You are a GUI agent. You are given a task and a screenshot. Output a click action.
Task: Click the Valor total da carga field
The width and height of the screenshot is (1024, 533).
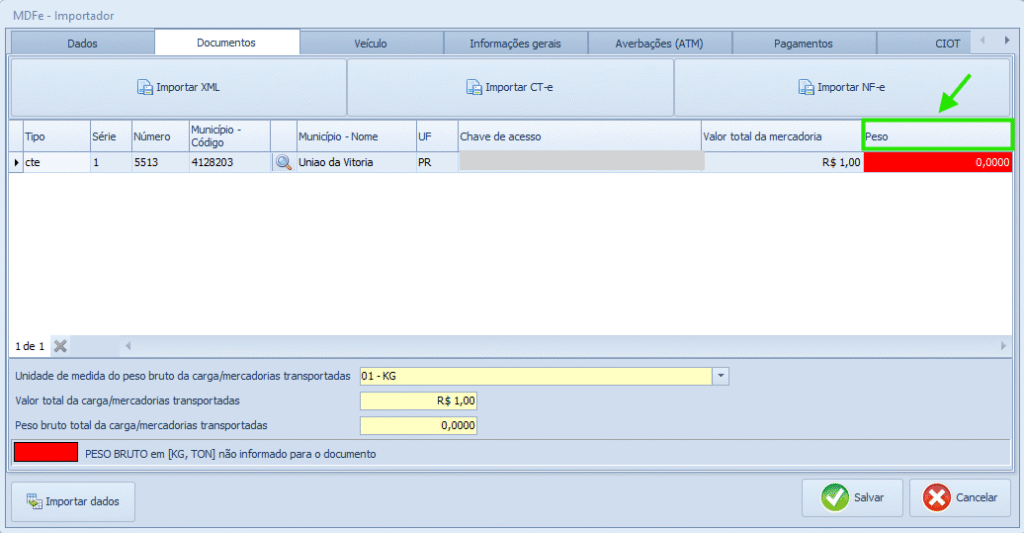(418, 400)
